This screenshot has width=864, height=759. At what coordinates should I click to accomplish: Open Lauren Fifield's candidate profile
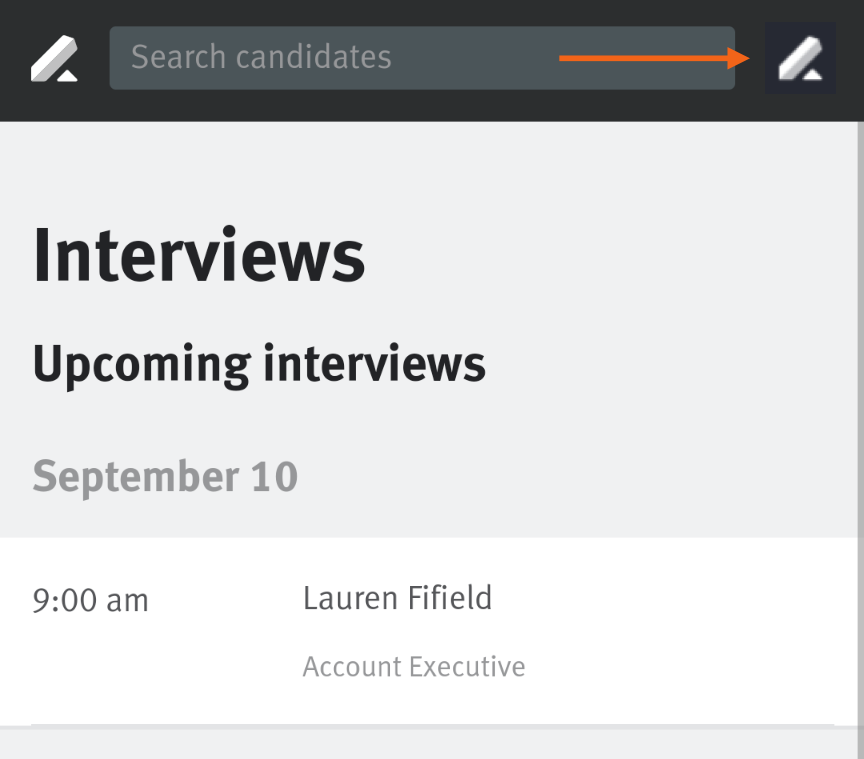397,598
